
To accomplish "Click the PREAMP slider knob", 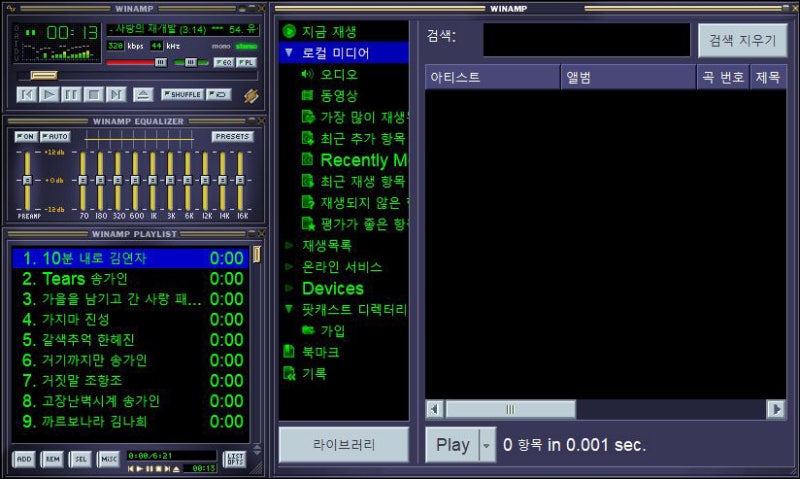I will tap(28, 180).
